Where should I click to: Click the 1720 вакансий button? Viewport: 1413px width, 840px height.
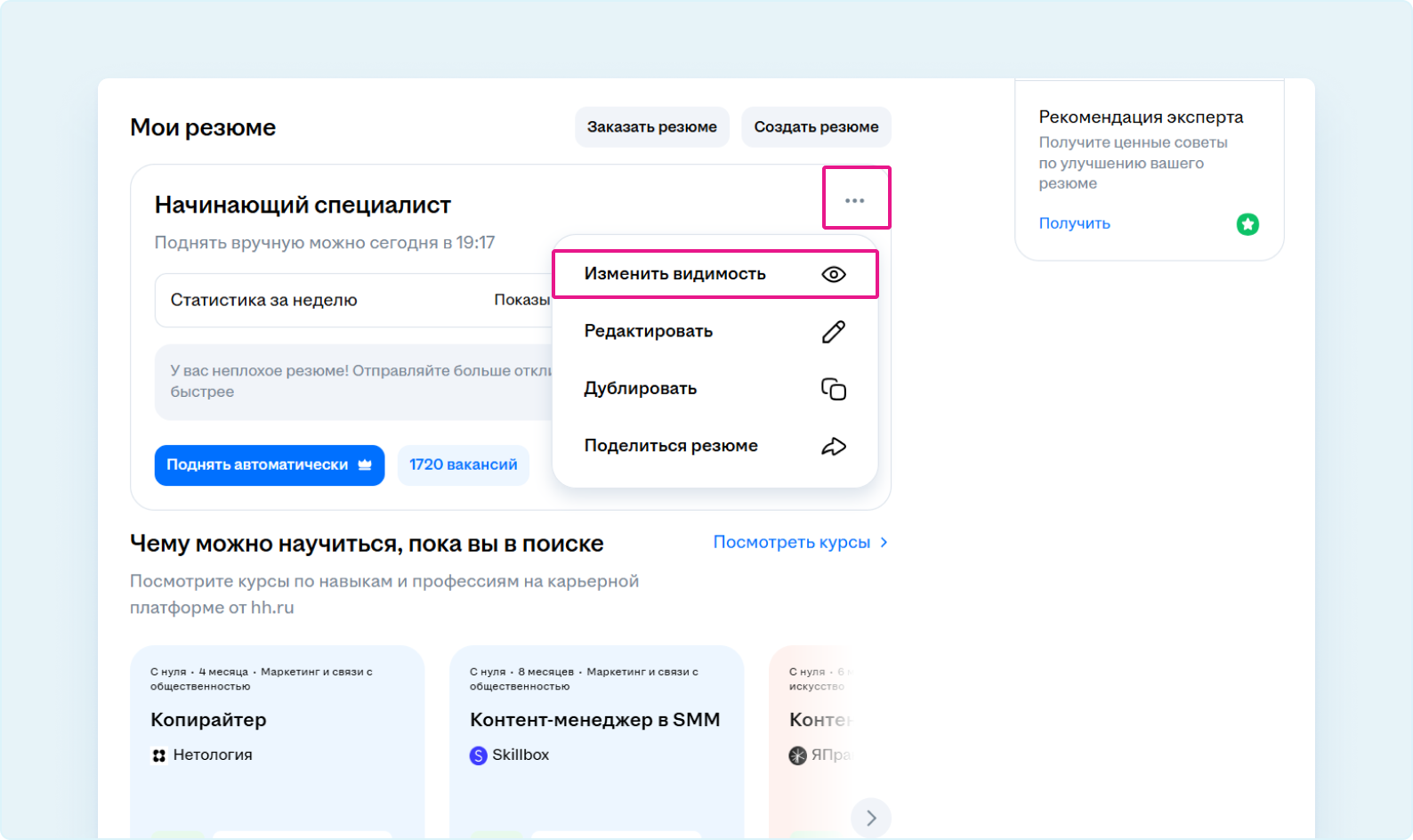[x=463, y=464]
